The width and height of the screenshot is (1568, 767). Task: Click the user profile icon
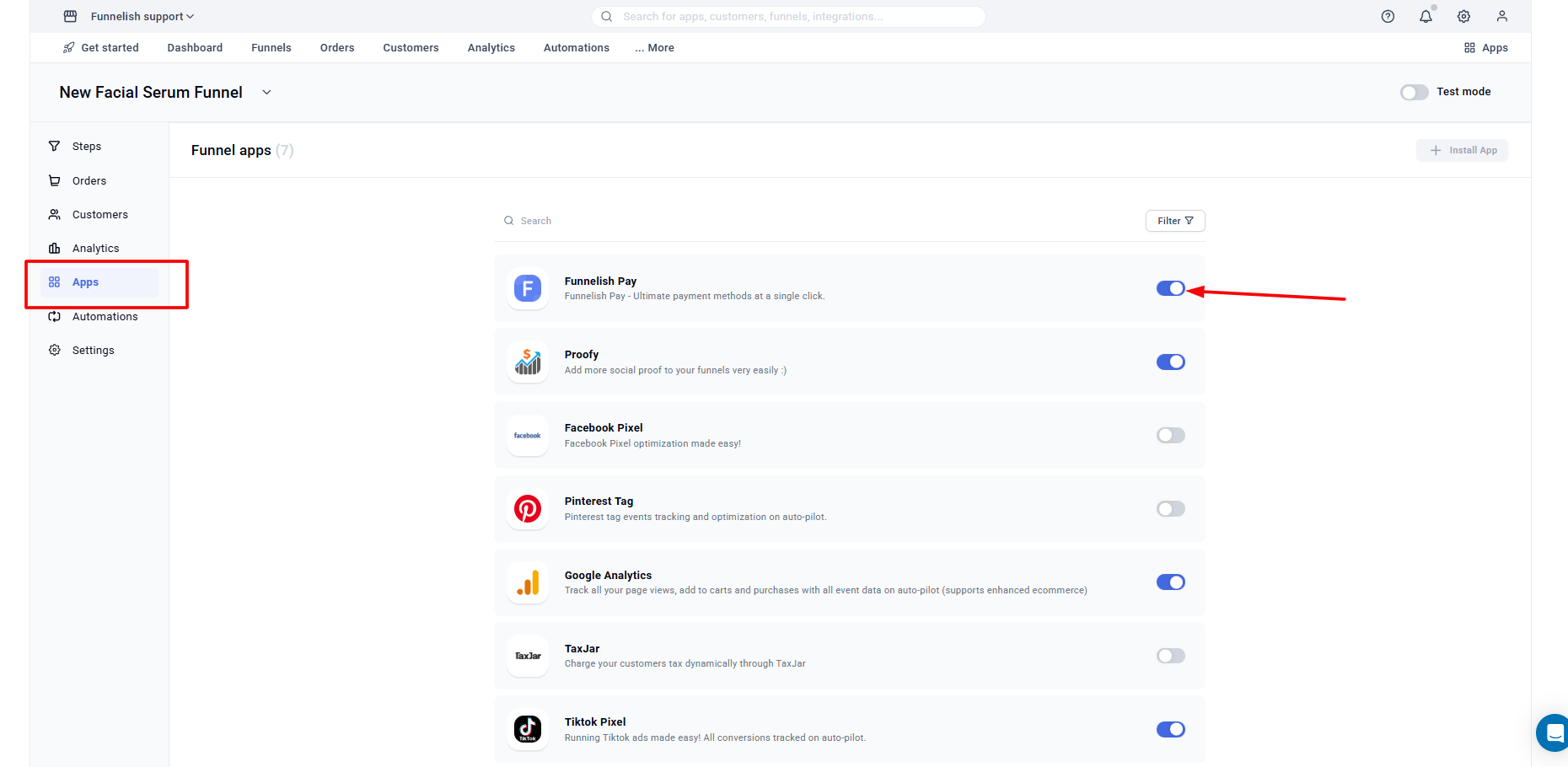1501,16
